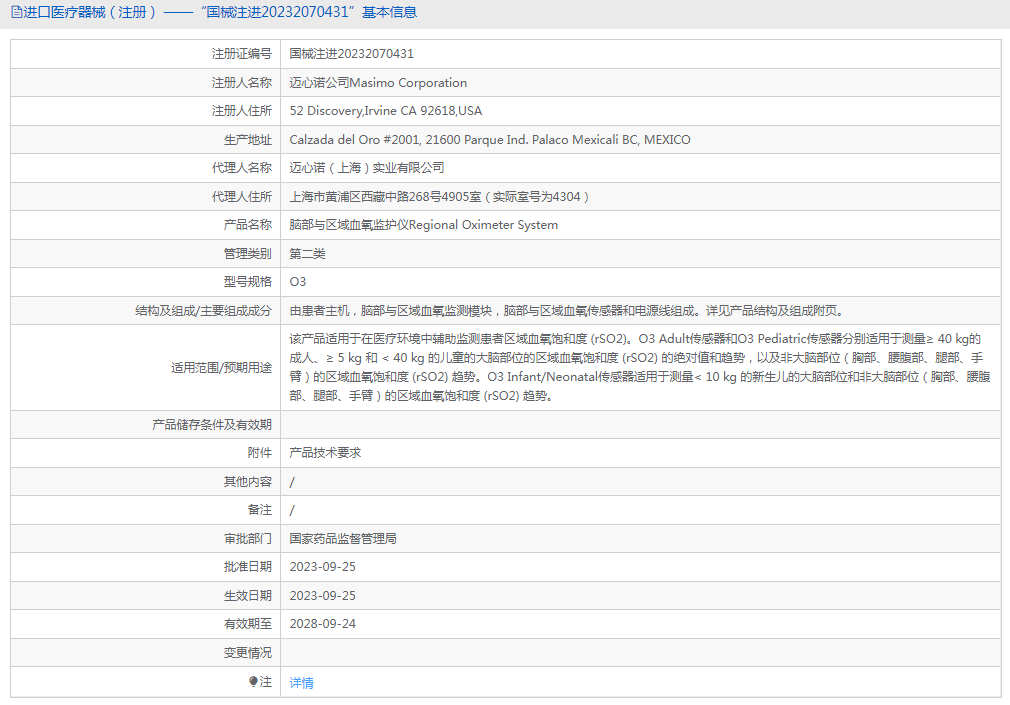Select the 生产地址 label
Screen dimensions: 1010x705
point(247,140)
